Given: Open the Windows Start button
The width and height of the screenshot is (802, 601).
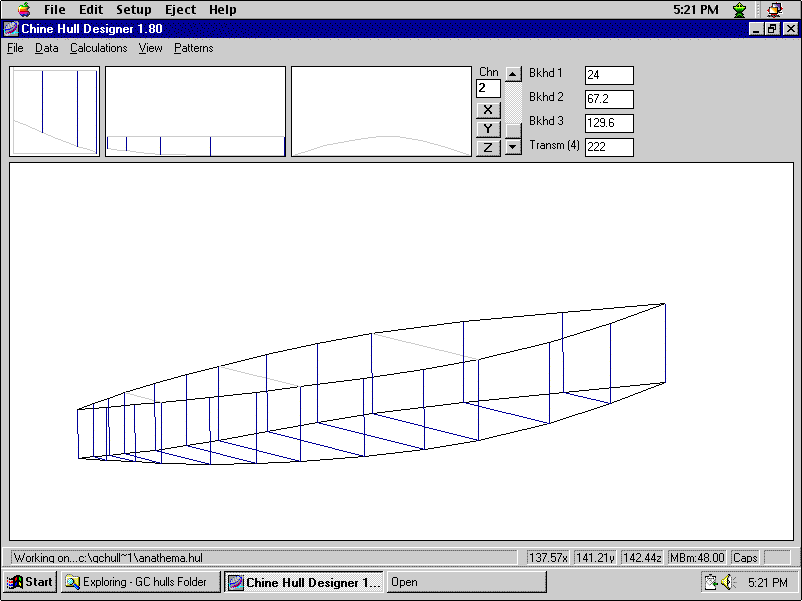Looking at the screenshot, I should 30,582.
